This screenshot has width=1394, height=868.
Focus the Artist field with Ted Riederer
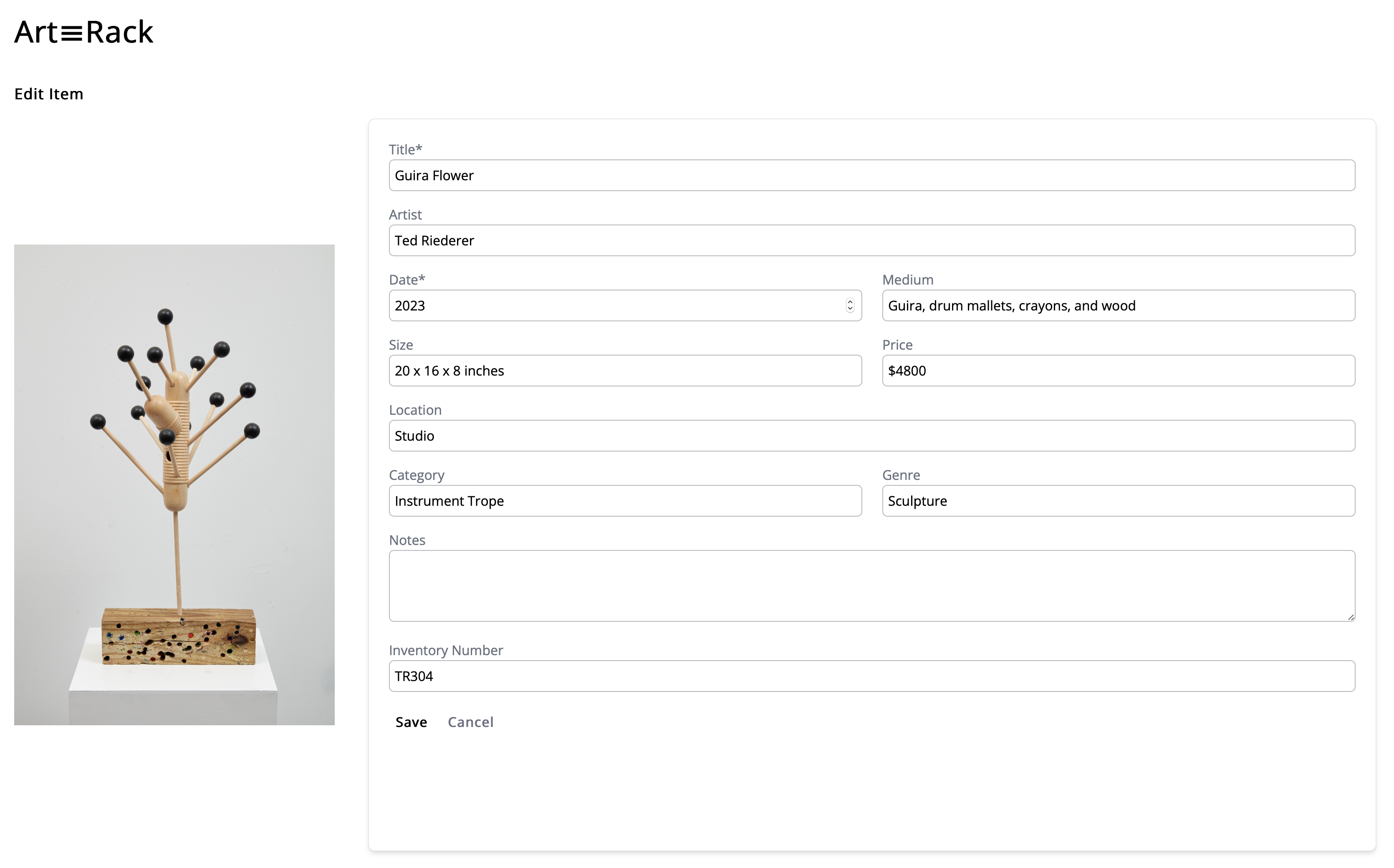(x=871, y=240)
